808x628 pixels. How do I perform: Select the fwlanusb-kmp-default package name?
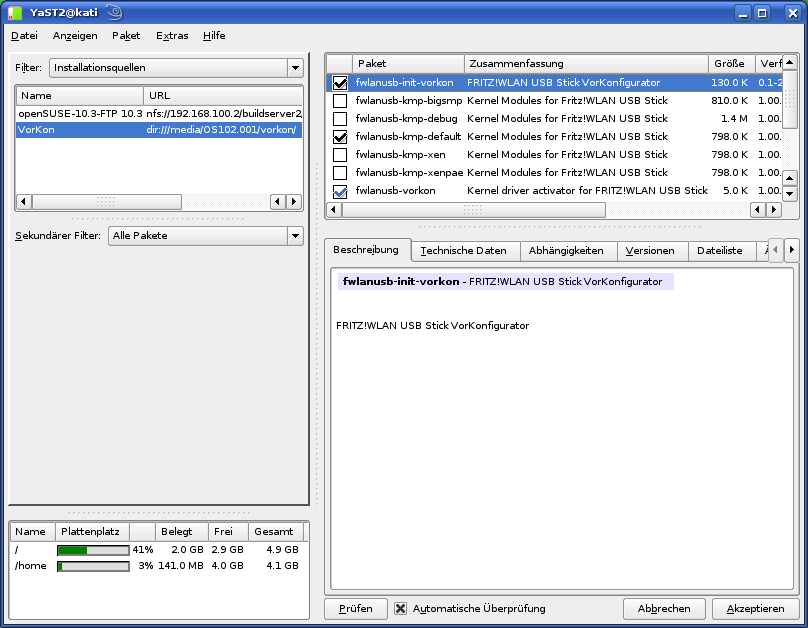[408, 137]
